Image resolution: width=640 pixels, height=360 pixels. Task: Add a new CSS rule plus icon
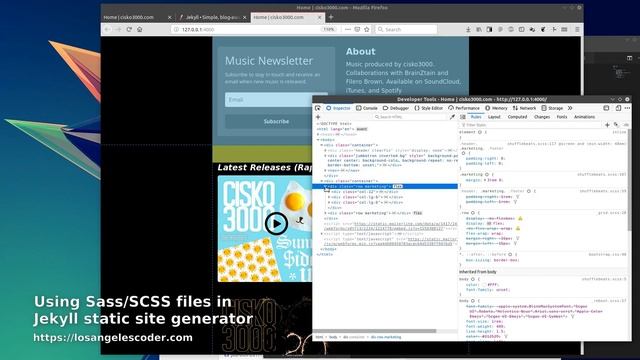pyautogui.click(x=607, y=125)
